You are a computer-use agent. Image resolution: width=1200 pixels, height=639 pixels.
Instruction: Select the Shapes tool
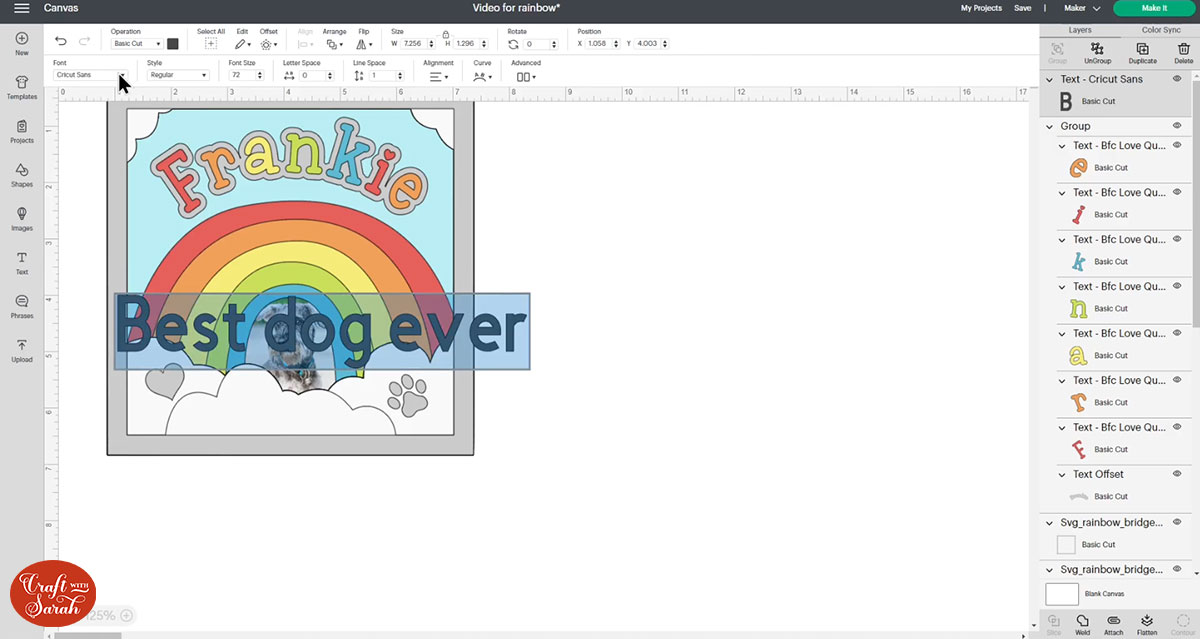(x=21, y=174)
